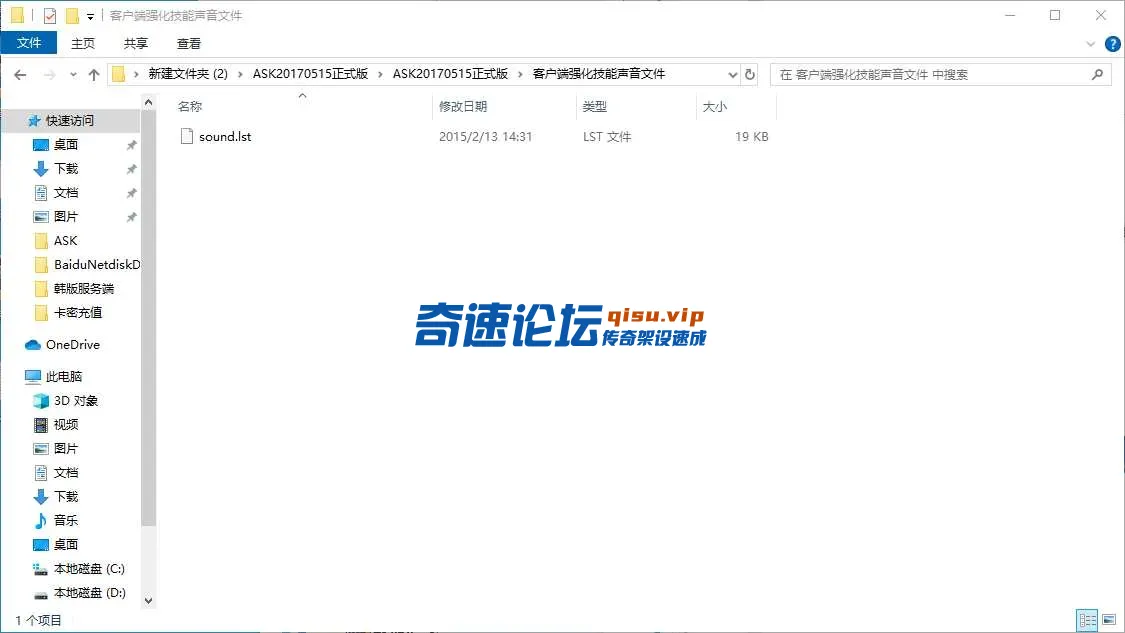Click the quick access properties checkmark icon

click(50, 15)
